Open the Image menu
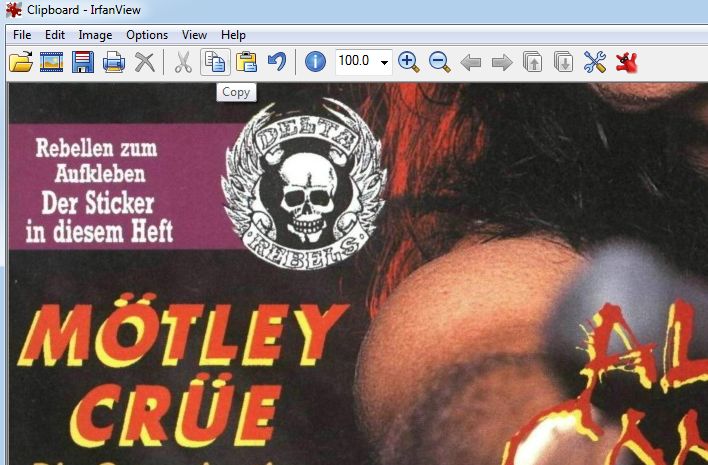Viewport: 708px width, 465px height. point(95,35)
